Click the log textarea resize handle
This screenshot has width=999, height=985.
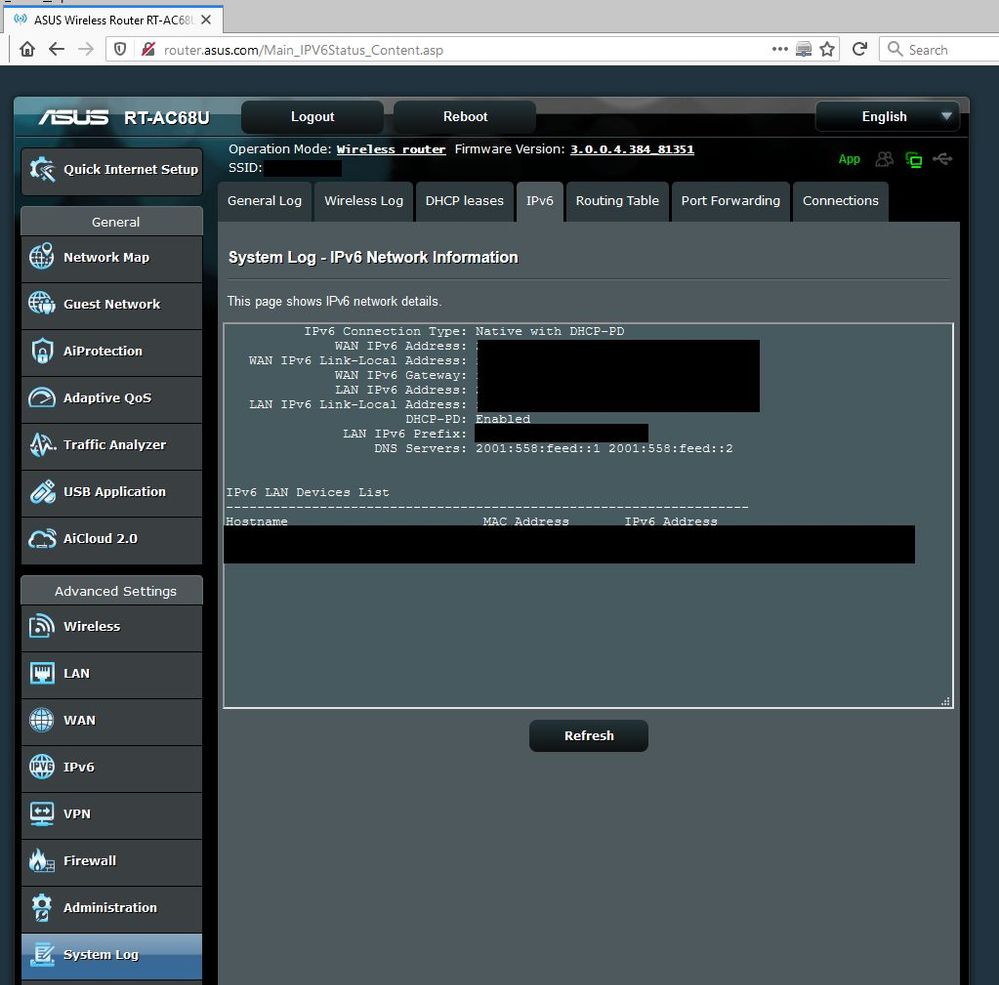point(945,702)
